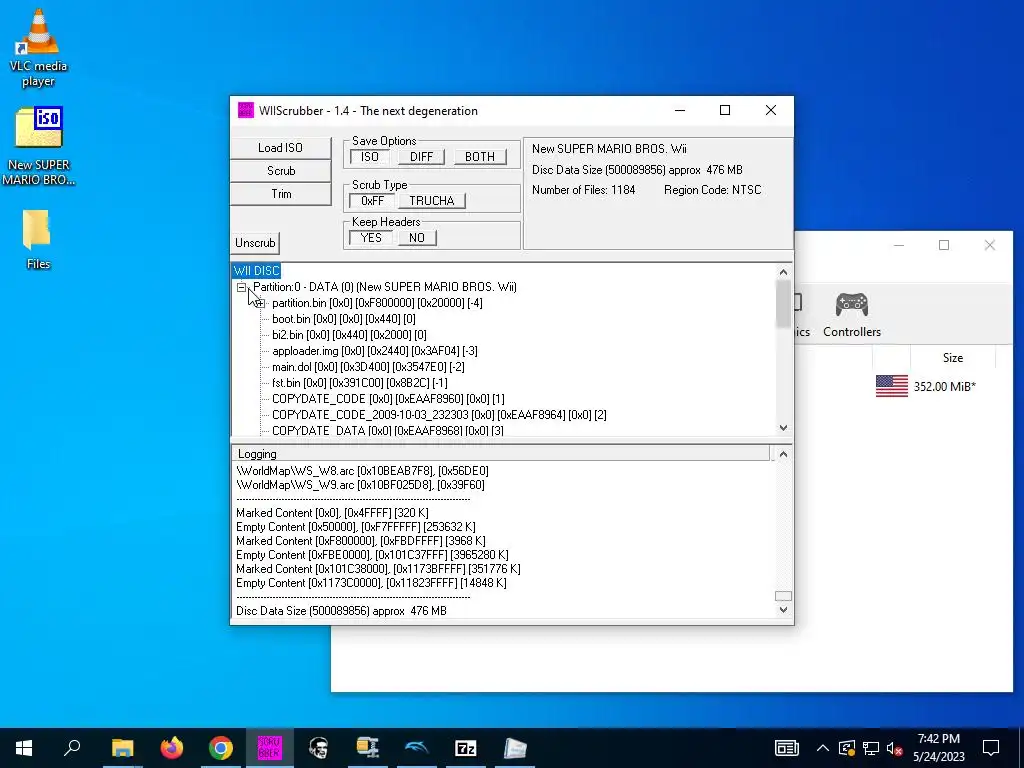Click the Trim button

281,193
